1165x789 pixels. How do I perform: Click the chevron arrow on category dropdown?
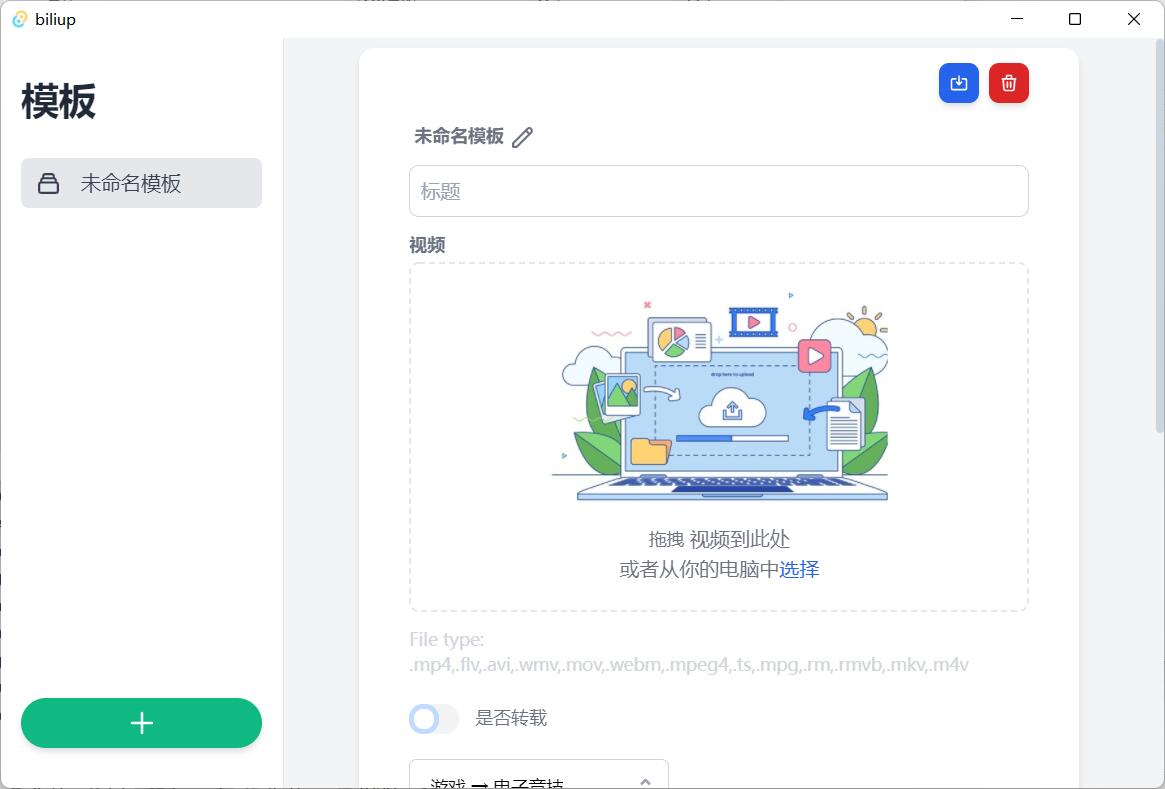tap(645, 780)
